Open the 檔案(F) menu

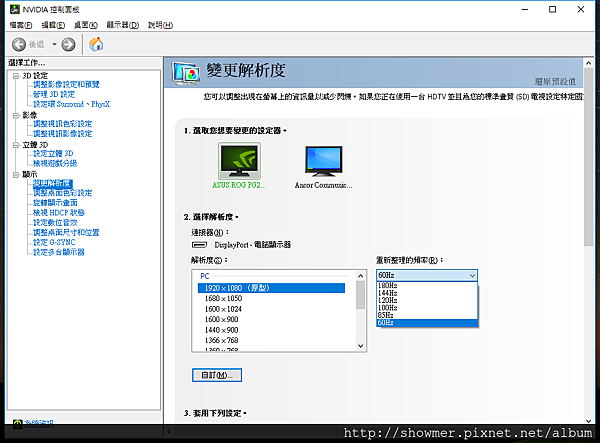tap(21, 25)
